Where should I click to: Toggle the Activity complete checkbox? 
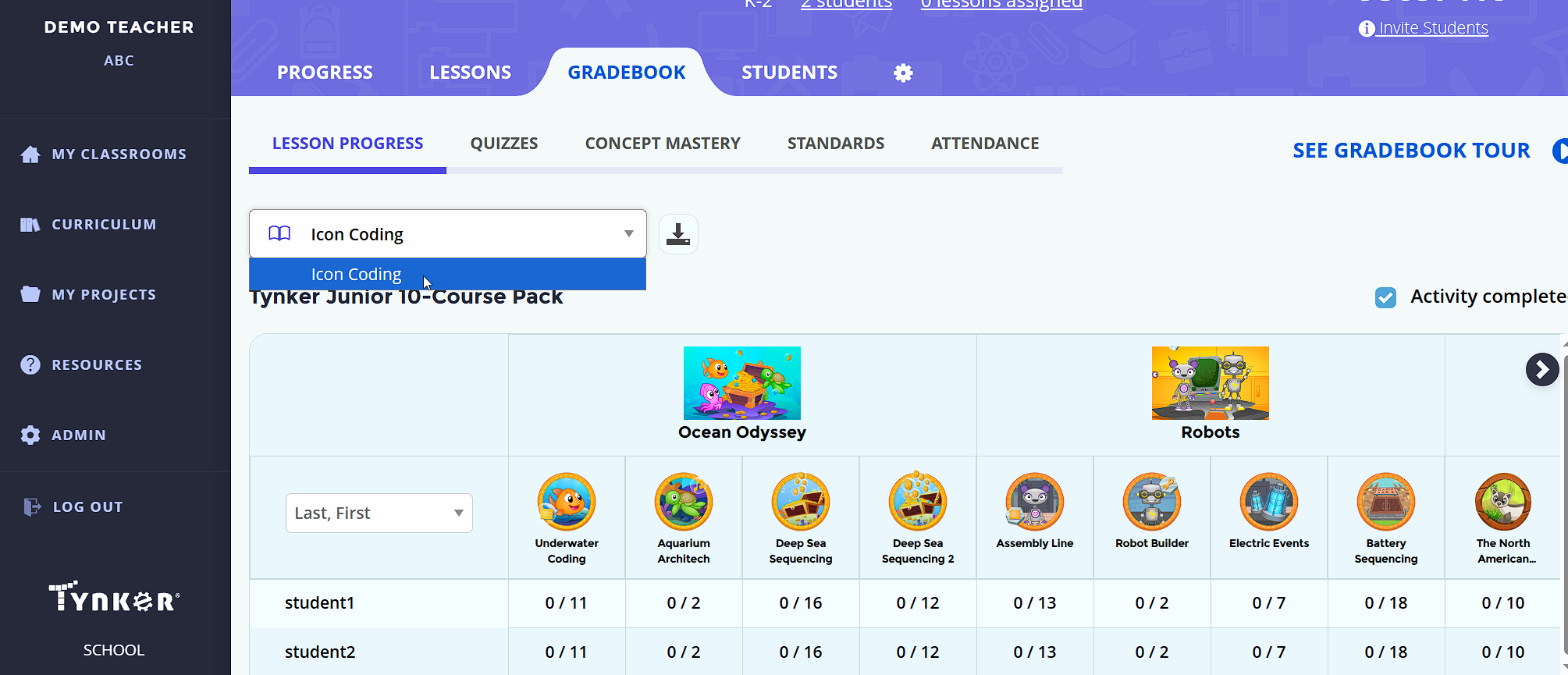pos(1385,297)
